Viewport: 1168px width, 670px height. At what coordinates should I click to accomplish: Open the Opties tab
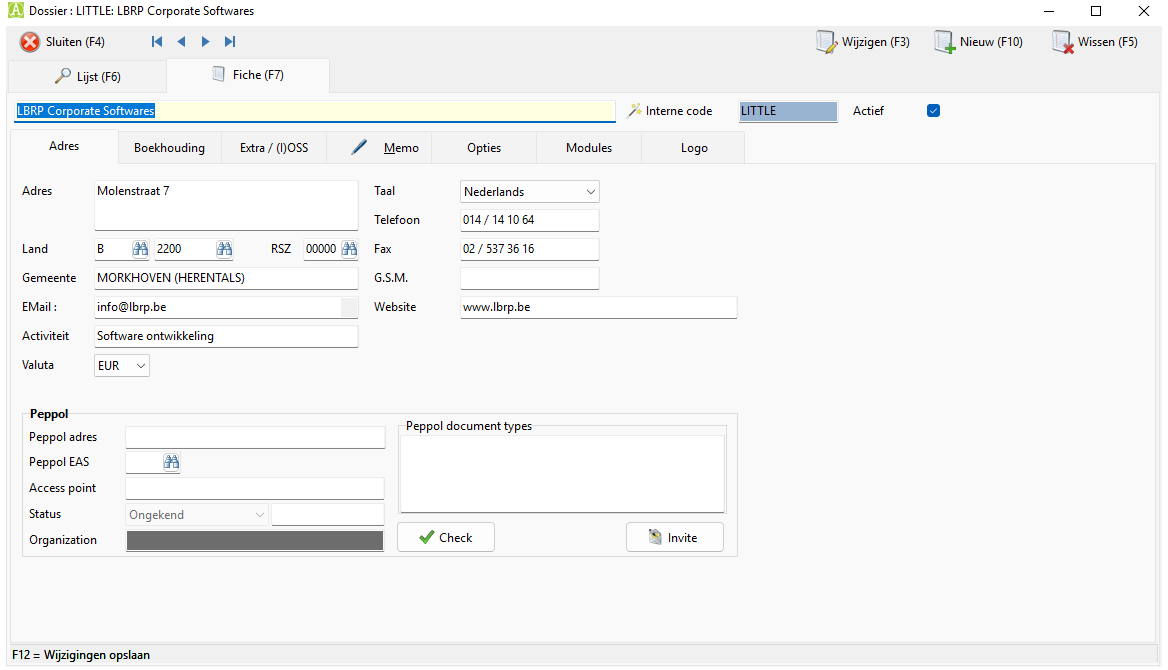click(484, 148)
